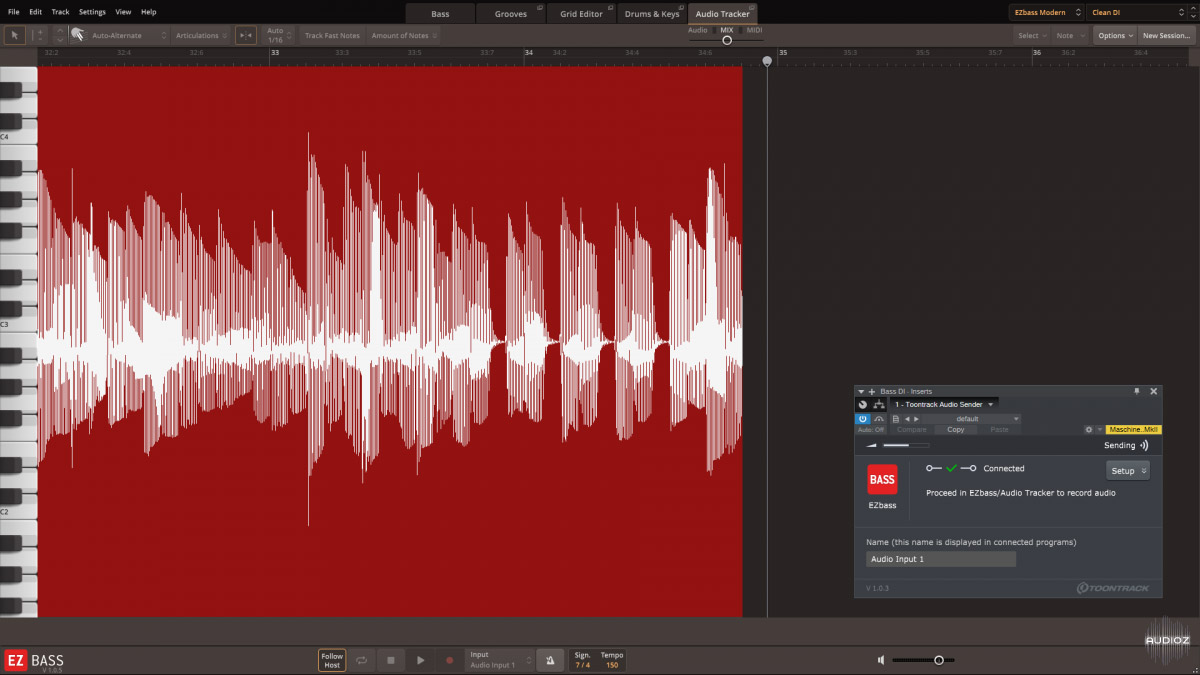The image size is (1200, 675).
Task: Switch to the Grooves tab
Action: pyautogui.click(x=510, y=13)
